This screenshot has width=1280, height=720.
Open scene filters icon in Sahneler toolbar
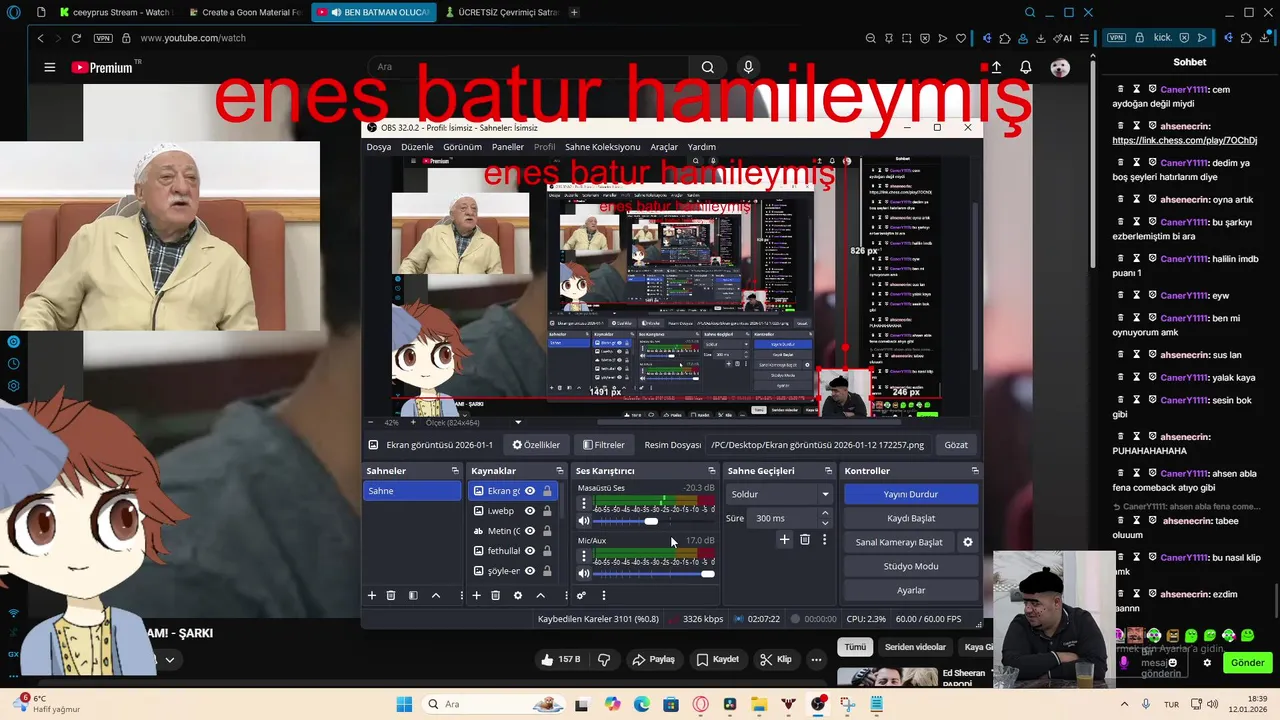tap(413, 595)
